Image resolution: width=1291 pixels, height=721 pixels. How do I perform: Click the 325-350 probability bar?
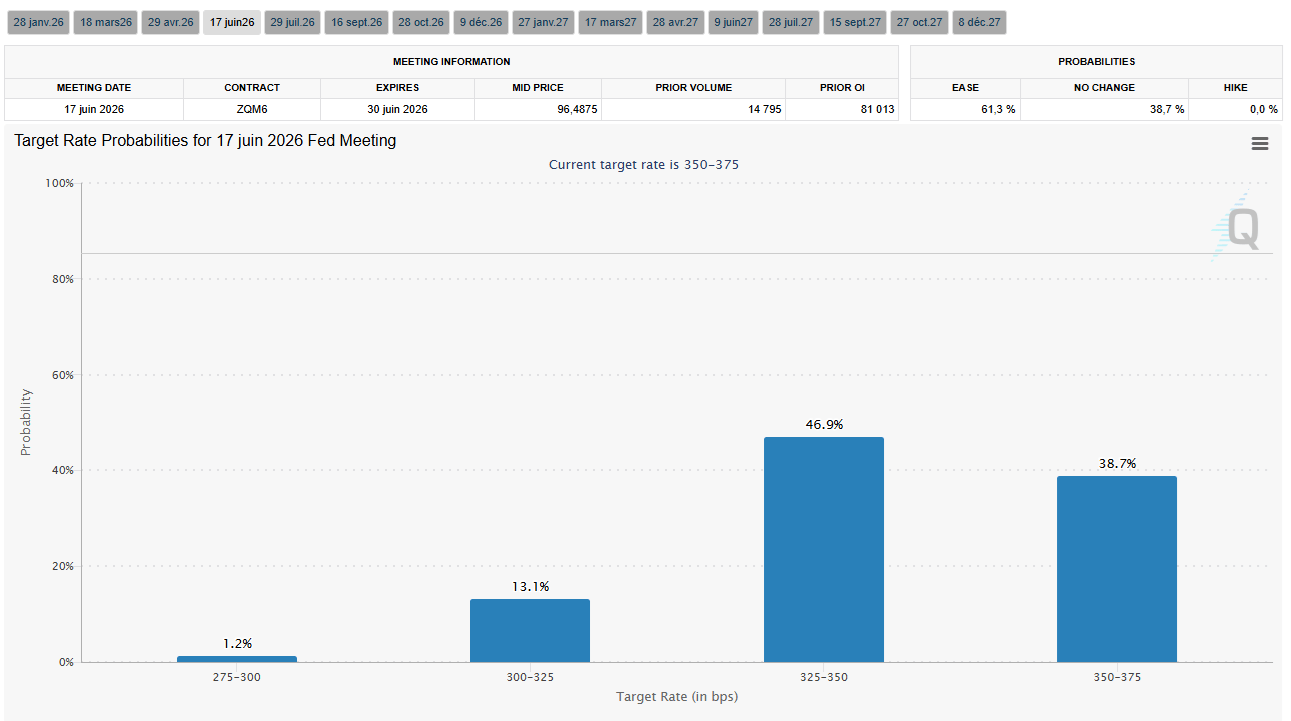(x=823, y=549)
